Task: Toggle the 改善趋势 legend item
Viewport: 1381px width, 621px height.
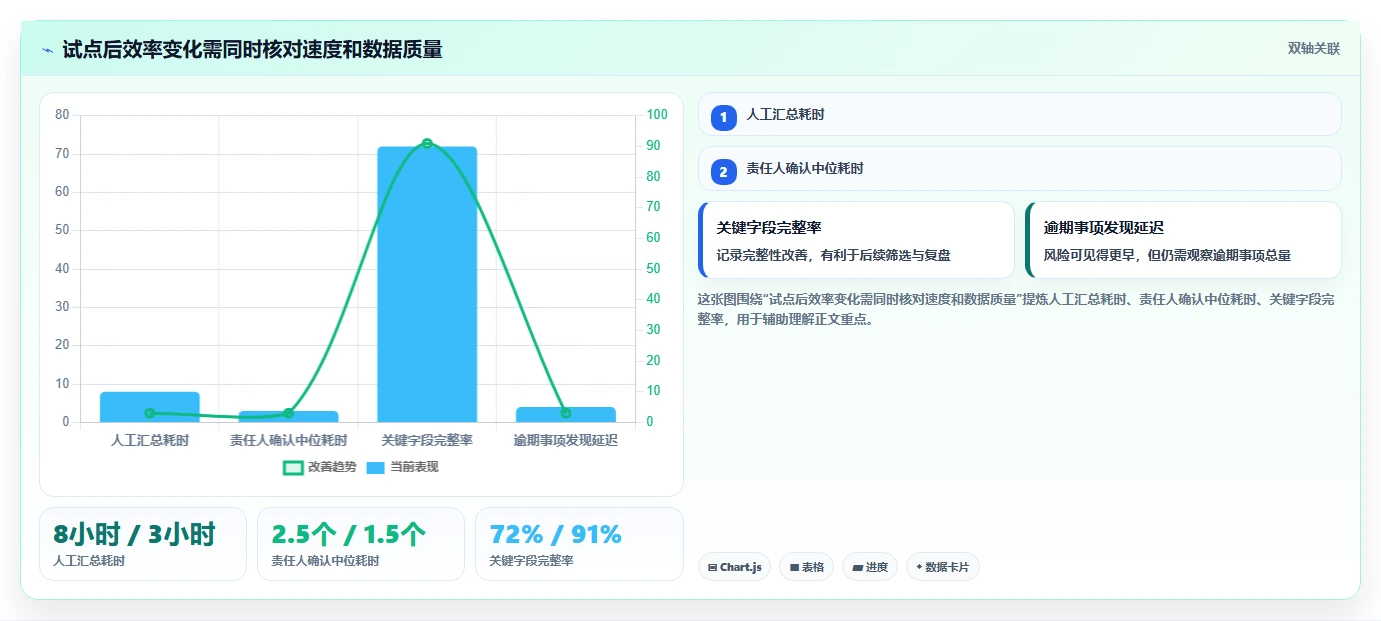Action: pos(319,467)
